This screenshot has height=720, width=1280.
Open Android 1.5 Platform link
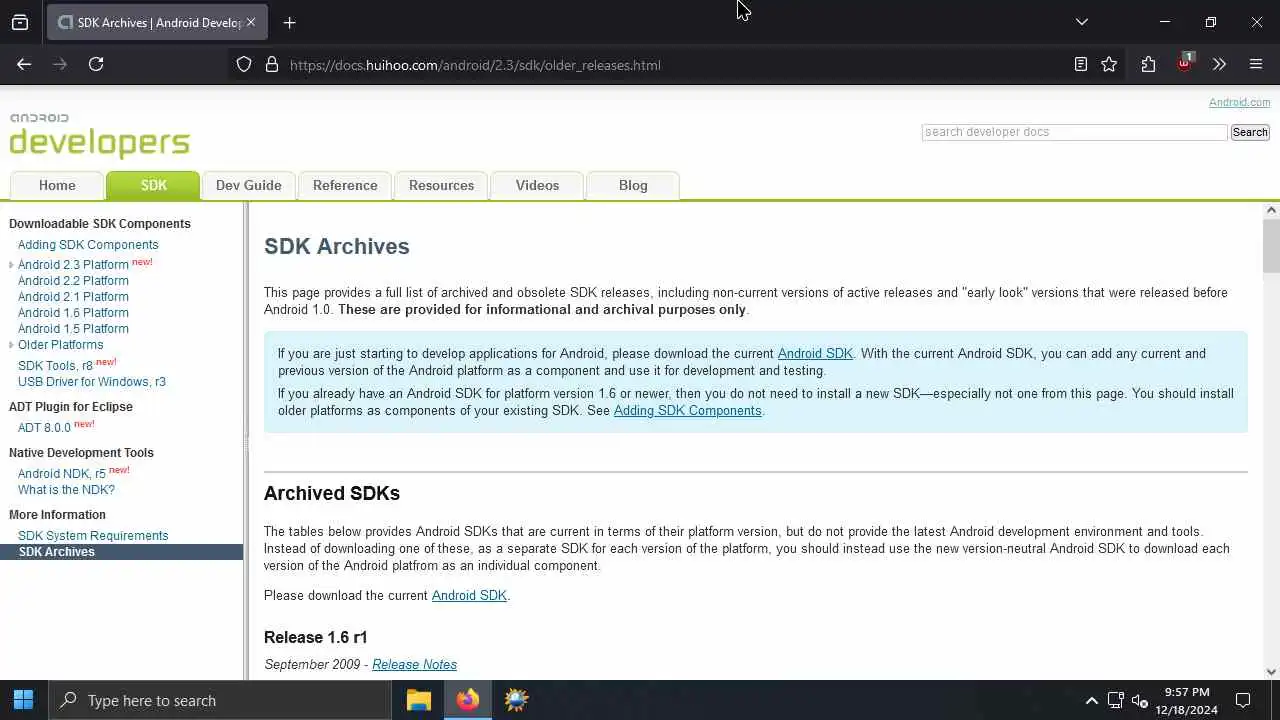[x=73, y=329]
